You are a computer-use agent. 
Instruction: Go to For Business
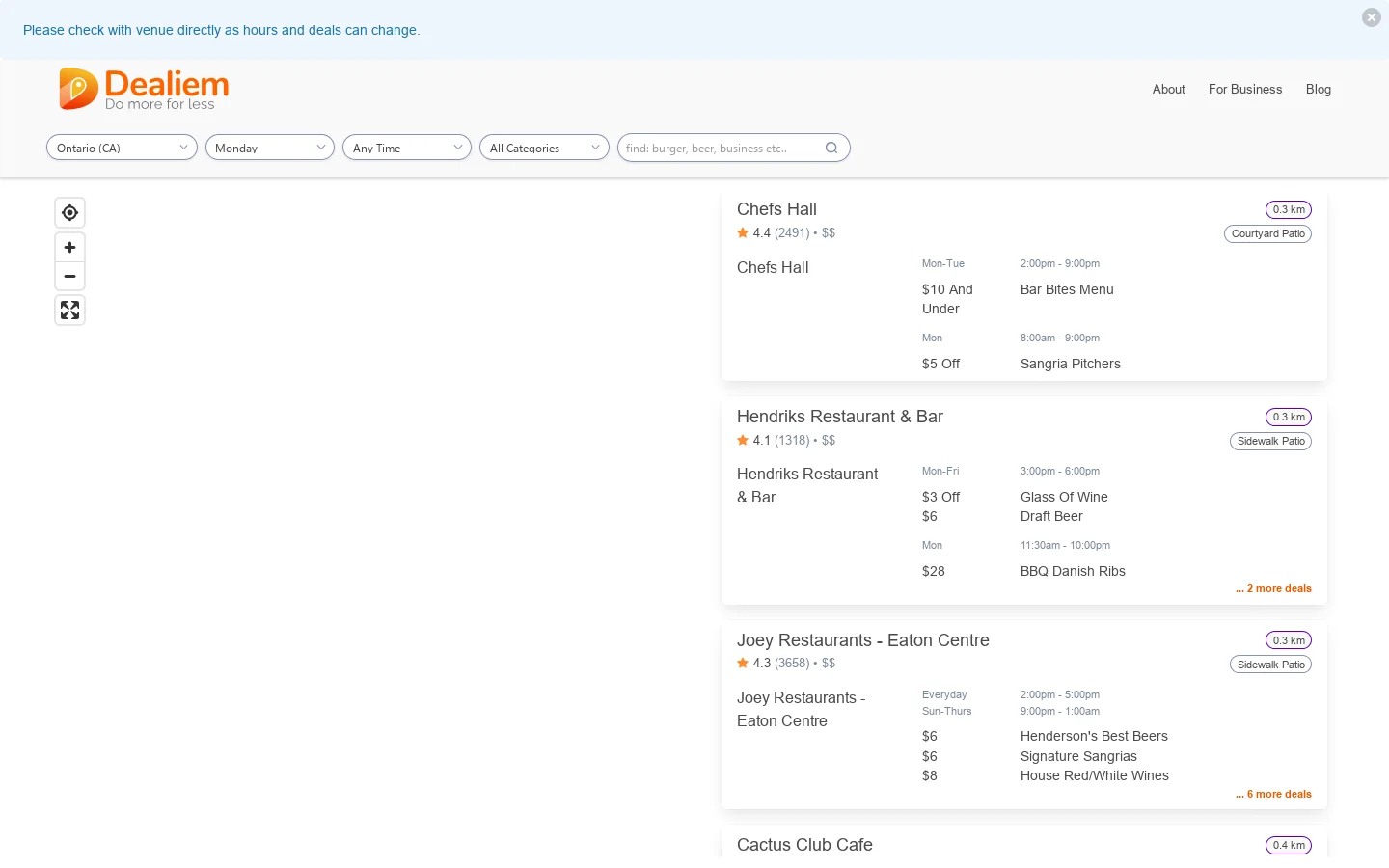(1245, 89)
